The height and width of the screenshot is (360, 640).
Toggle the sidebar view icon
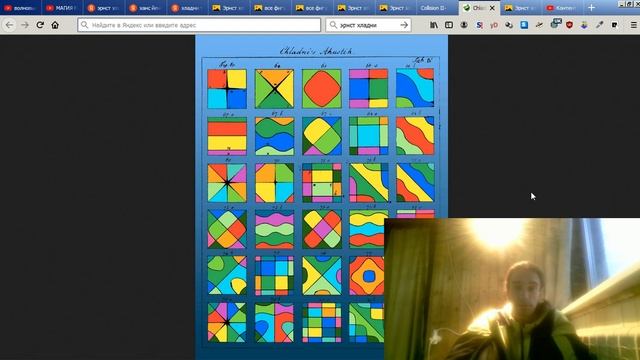(449, 25)
